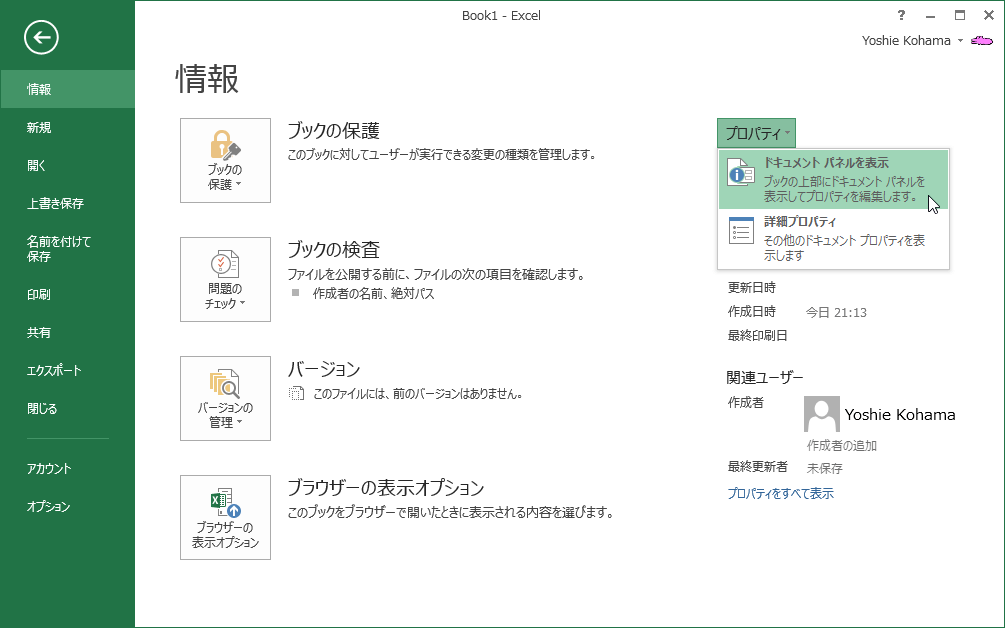Click the プロパティをすべて表示 link

coord(780,493)
